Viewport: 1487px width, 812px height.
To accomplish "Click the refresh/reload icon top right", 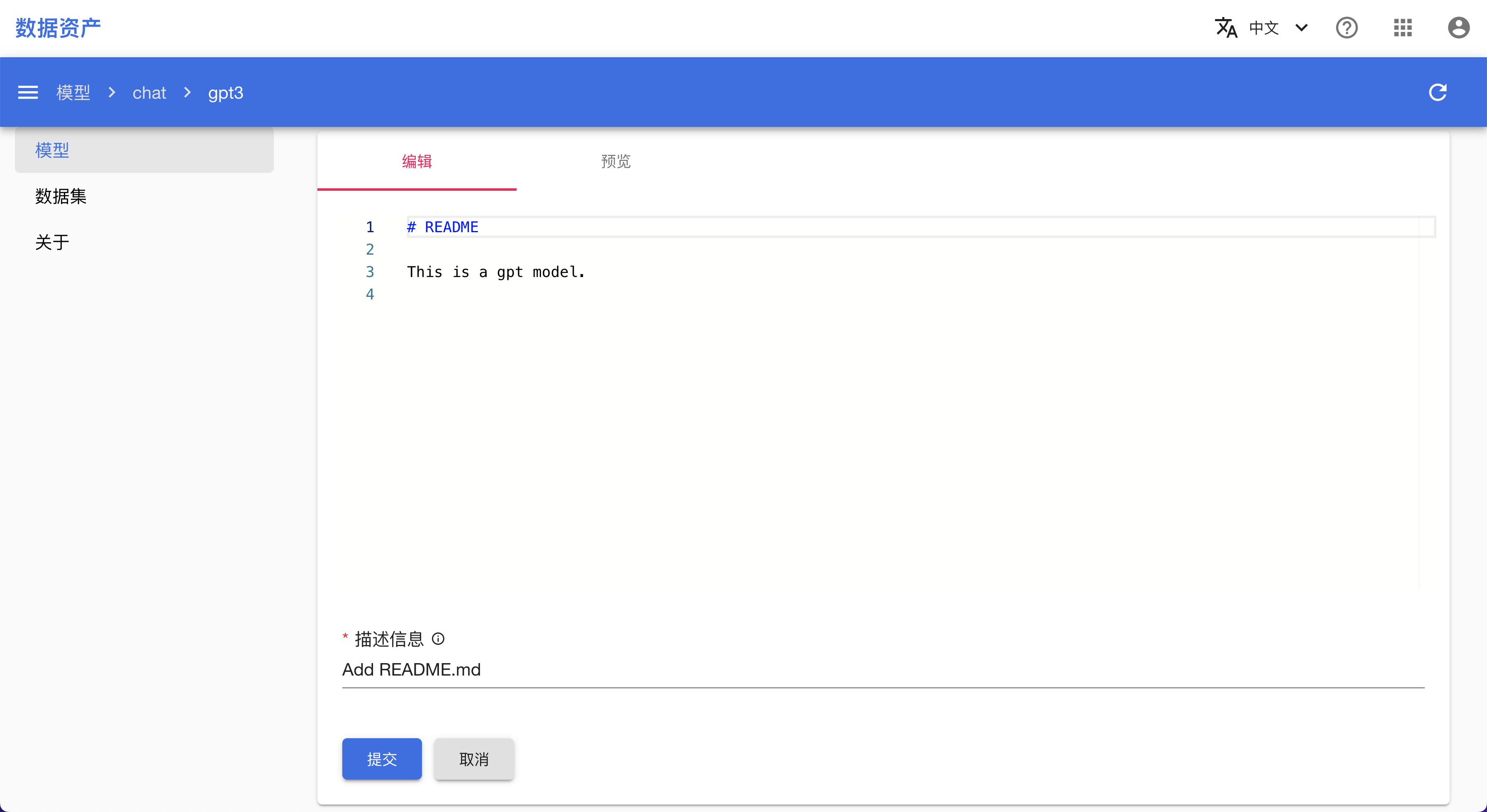I will pyautogui.click(x=1439, y=92).
